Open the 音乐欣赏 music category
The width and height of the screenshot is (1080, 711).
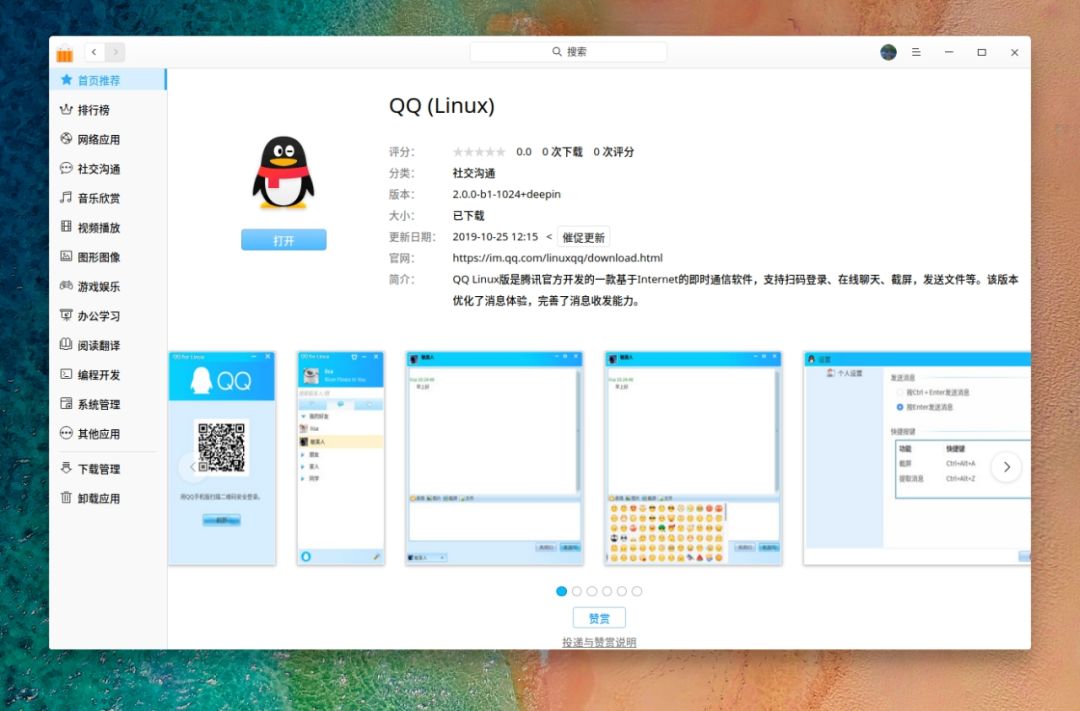[93, 198]
